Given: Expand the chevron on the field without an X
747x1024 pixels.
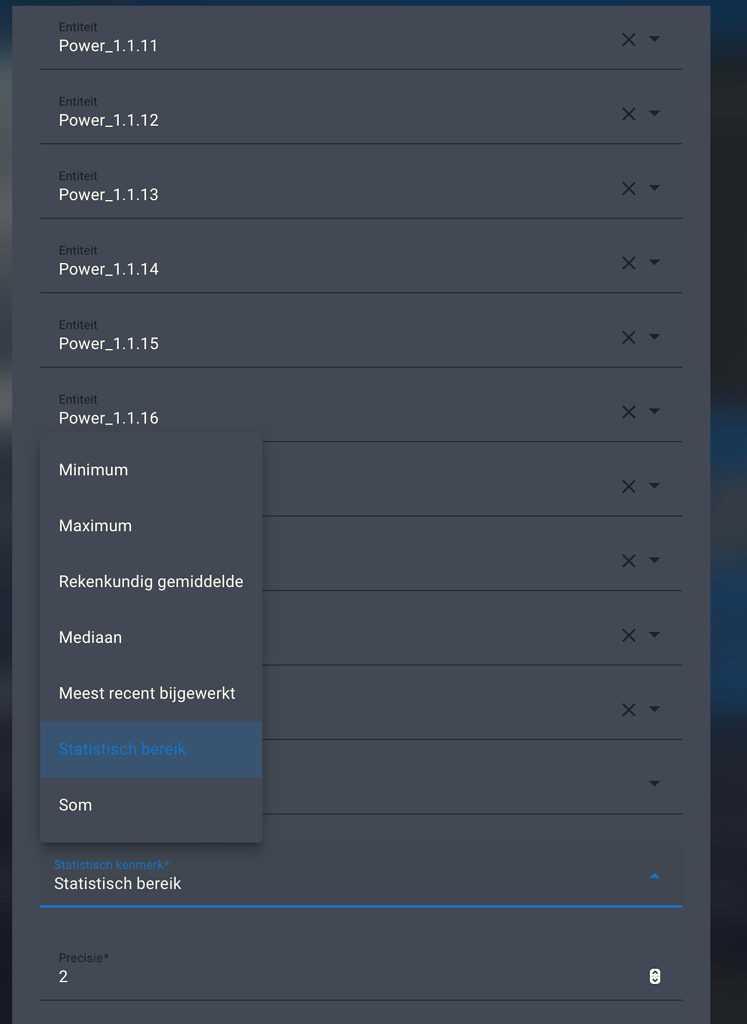Looking at the screenshot, I should point(654,783).
